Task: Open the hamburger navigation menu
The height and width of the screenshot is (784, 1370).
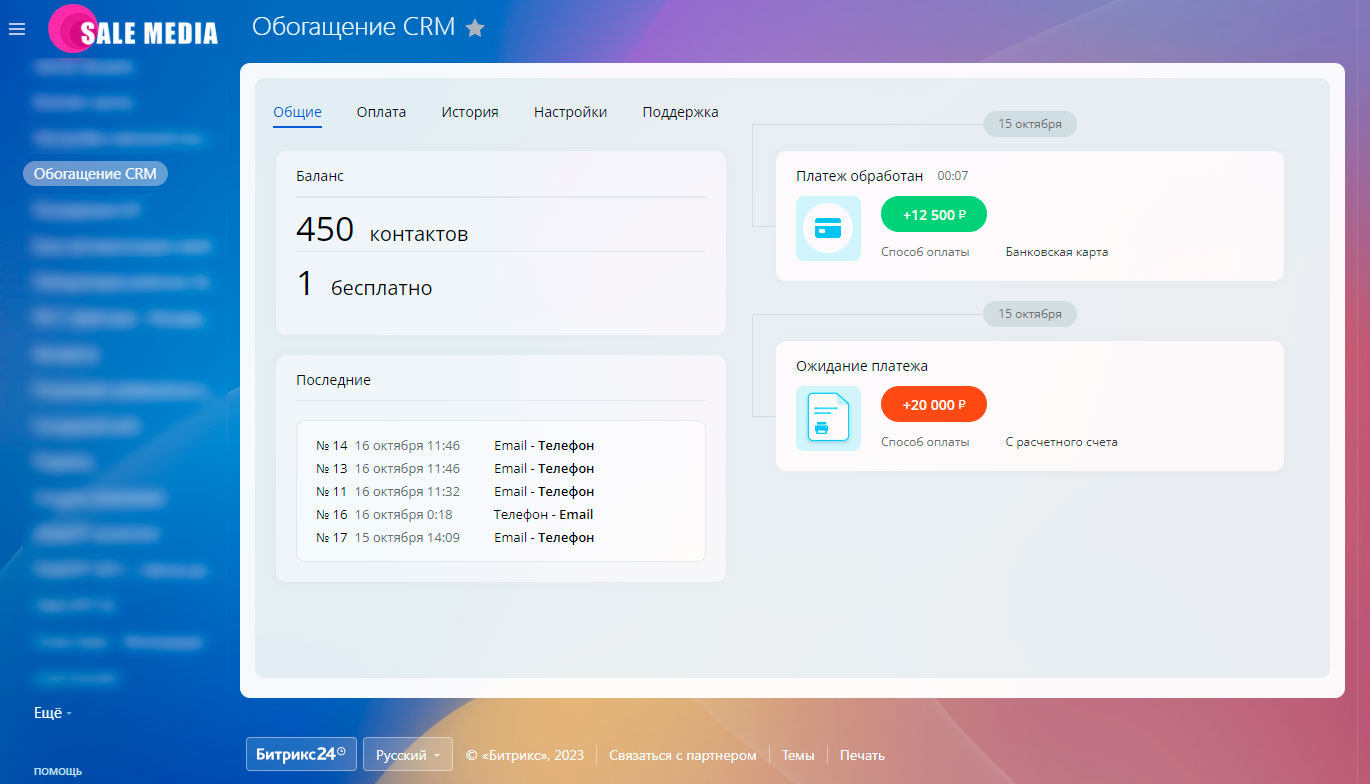Action: (16, 28)
